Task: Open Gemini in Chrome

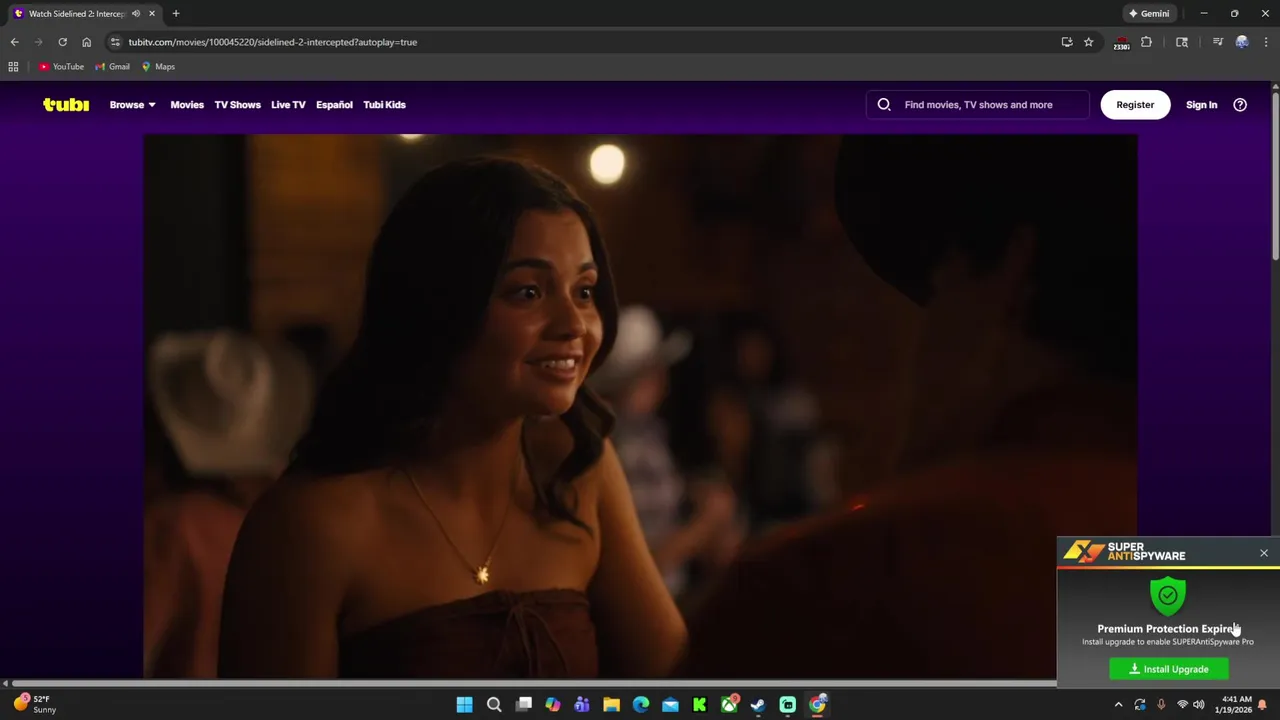Action: tap(1149, 14)
